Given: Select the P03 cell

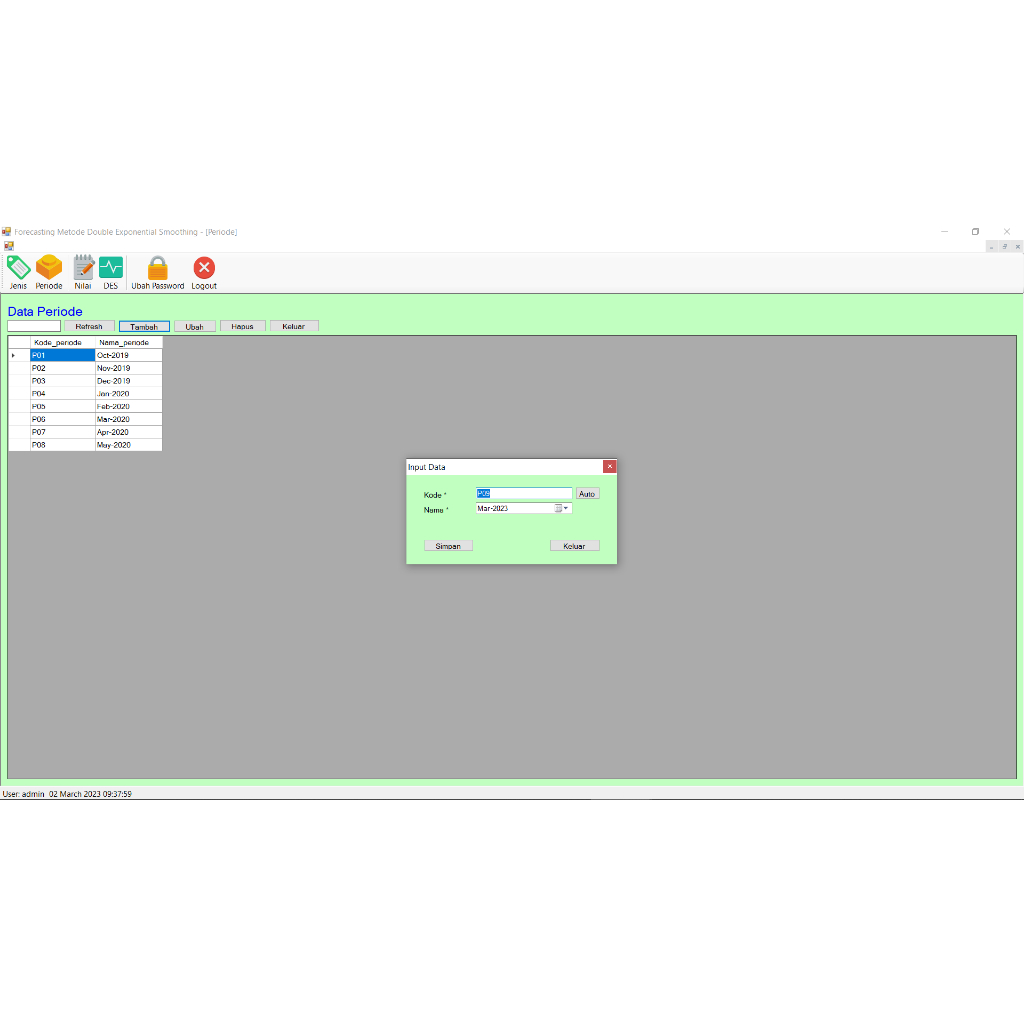Looking at the screenshot, I should coord(62,381).
